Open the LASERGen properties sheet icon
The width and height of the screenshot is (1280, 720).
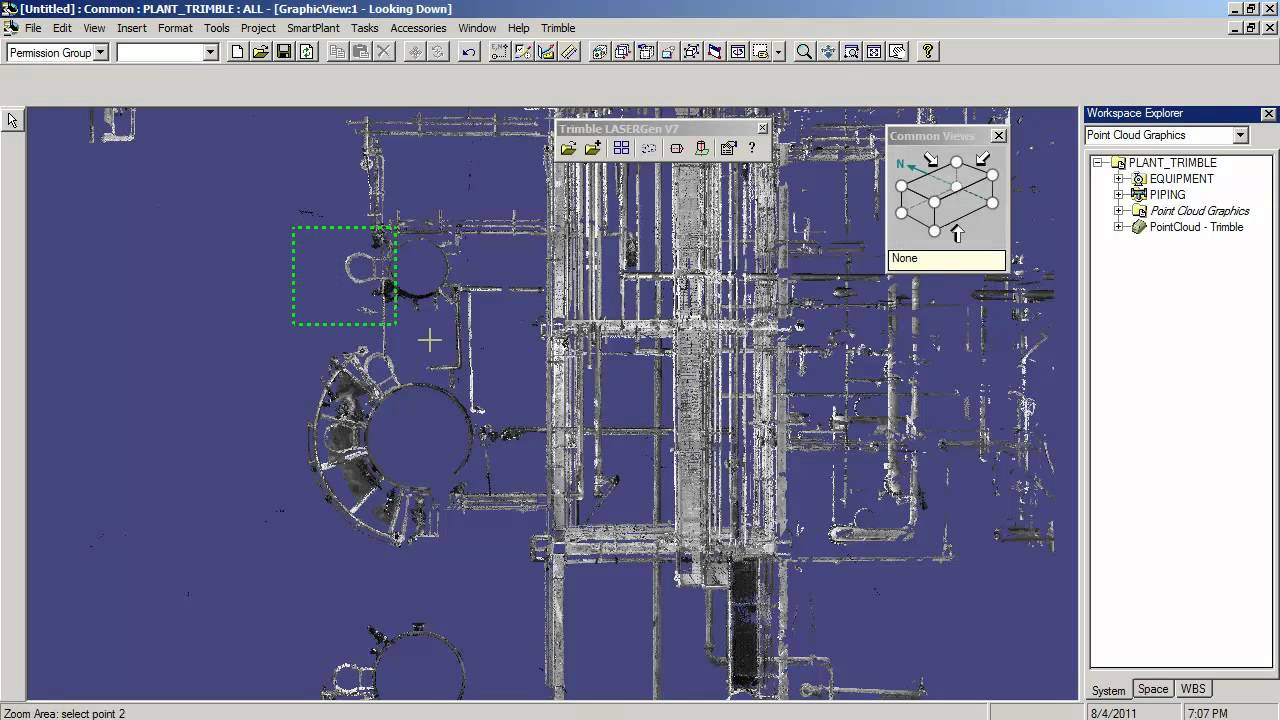(x=728, y=148)
